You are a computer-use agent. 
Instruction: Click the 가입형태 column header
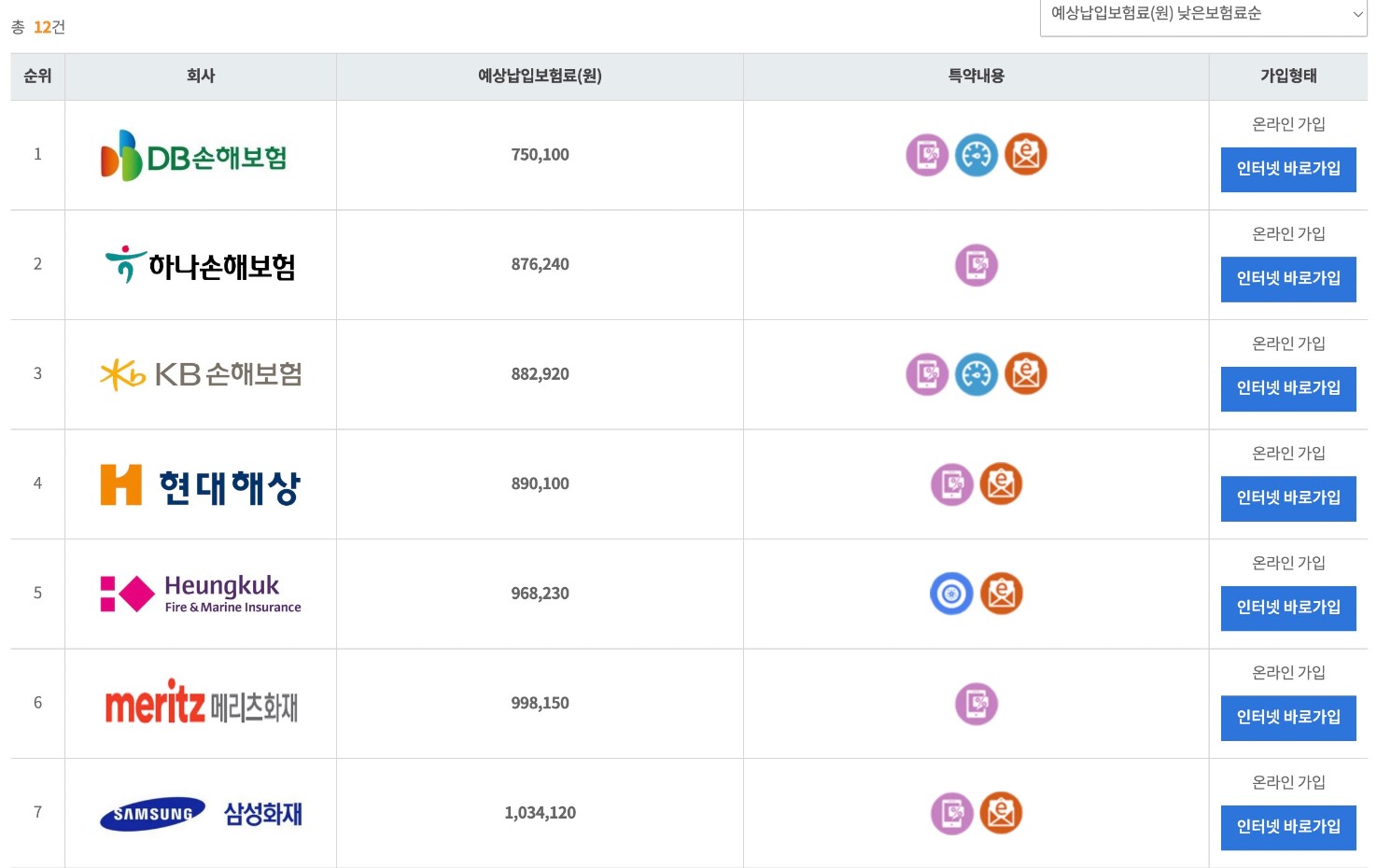[x=1288, y=77]
